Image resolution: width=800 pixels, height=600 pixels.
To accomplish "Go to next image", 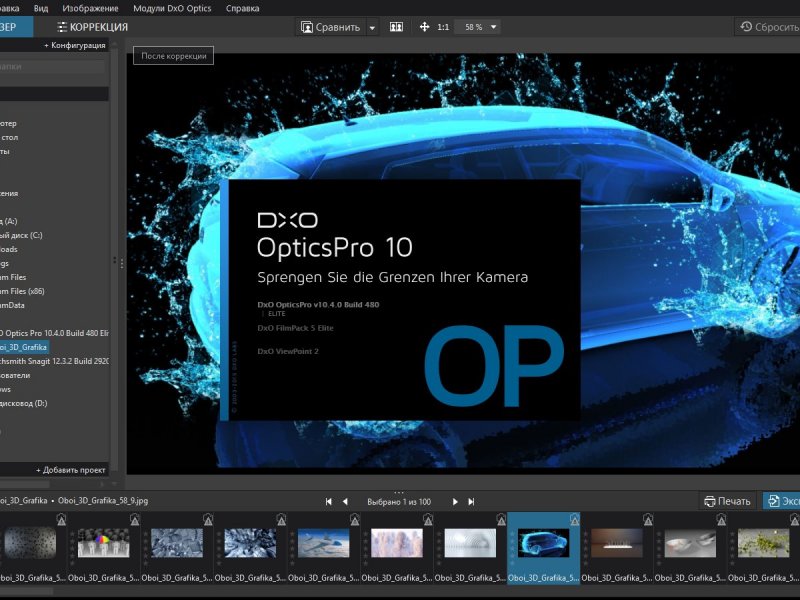I will pyautogui.click(x=455, y=502).
